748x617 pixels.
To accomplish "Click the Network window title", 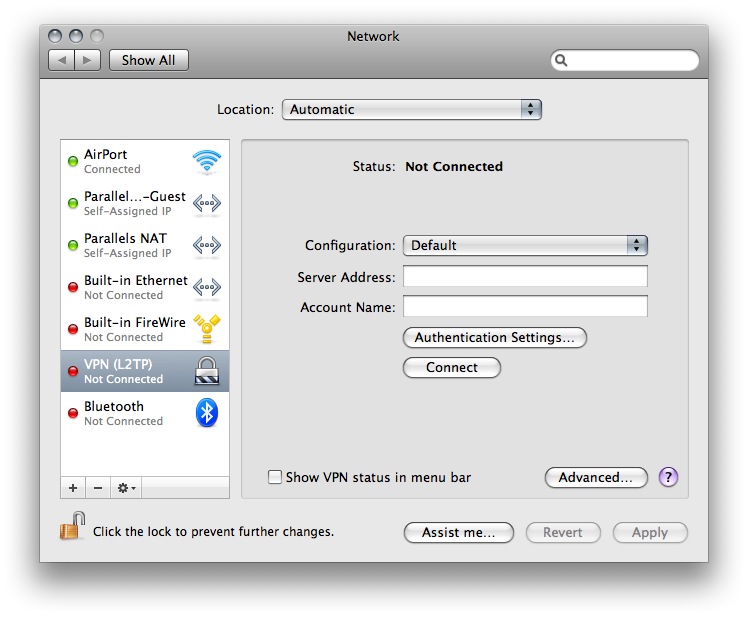I will 373,36.
